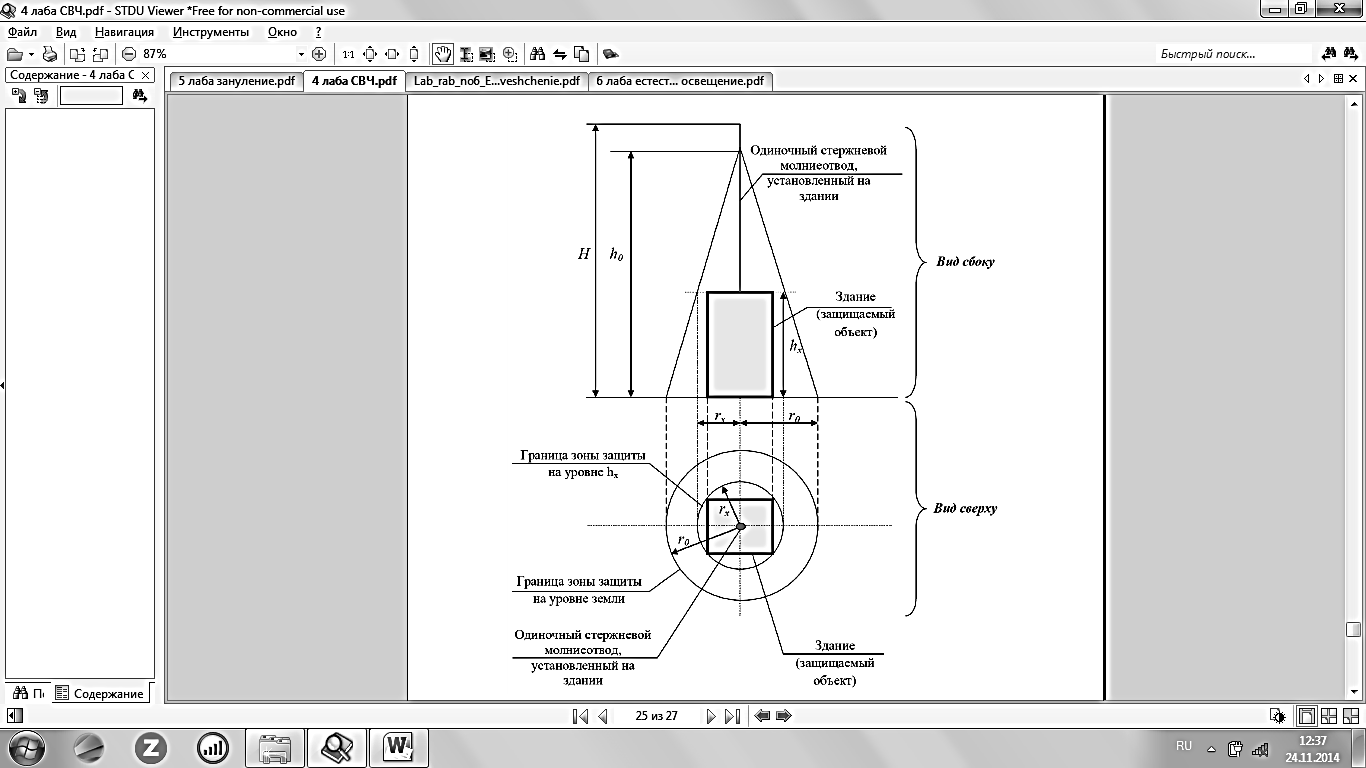Click the status bar icon right of facing pages
Image resolution: width=1366 pixels, height=768 pixels.
coord(1351,716)
